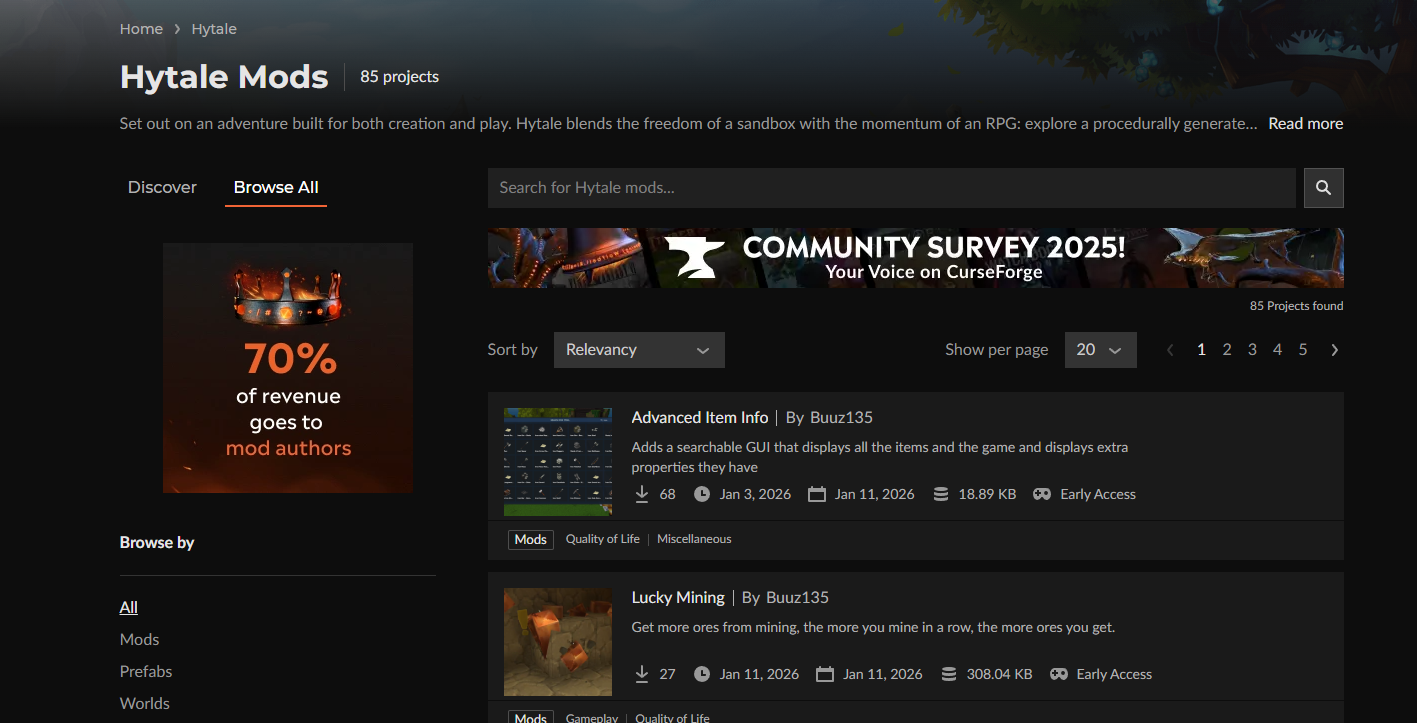Click breadcrumb chevron after Home
Screen dimensions: 1417x723
click(177, 29)
